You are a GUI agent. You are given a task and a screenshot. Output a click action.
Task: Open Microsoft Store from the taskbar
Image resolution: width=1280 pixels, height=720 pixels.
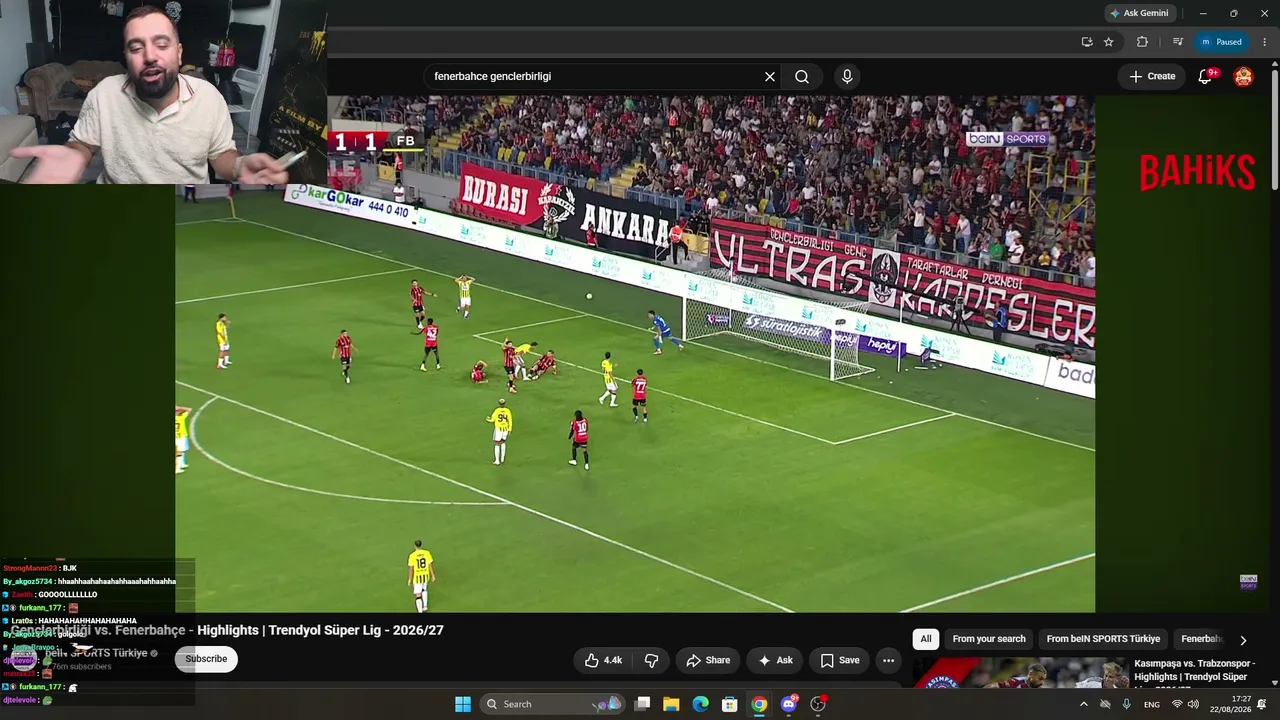pyautogui.click(x=730, y=704)
